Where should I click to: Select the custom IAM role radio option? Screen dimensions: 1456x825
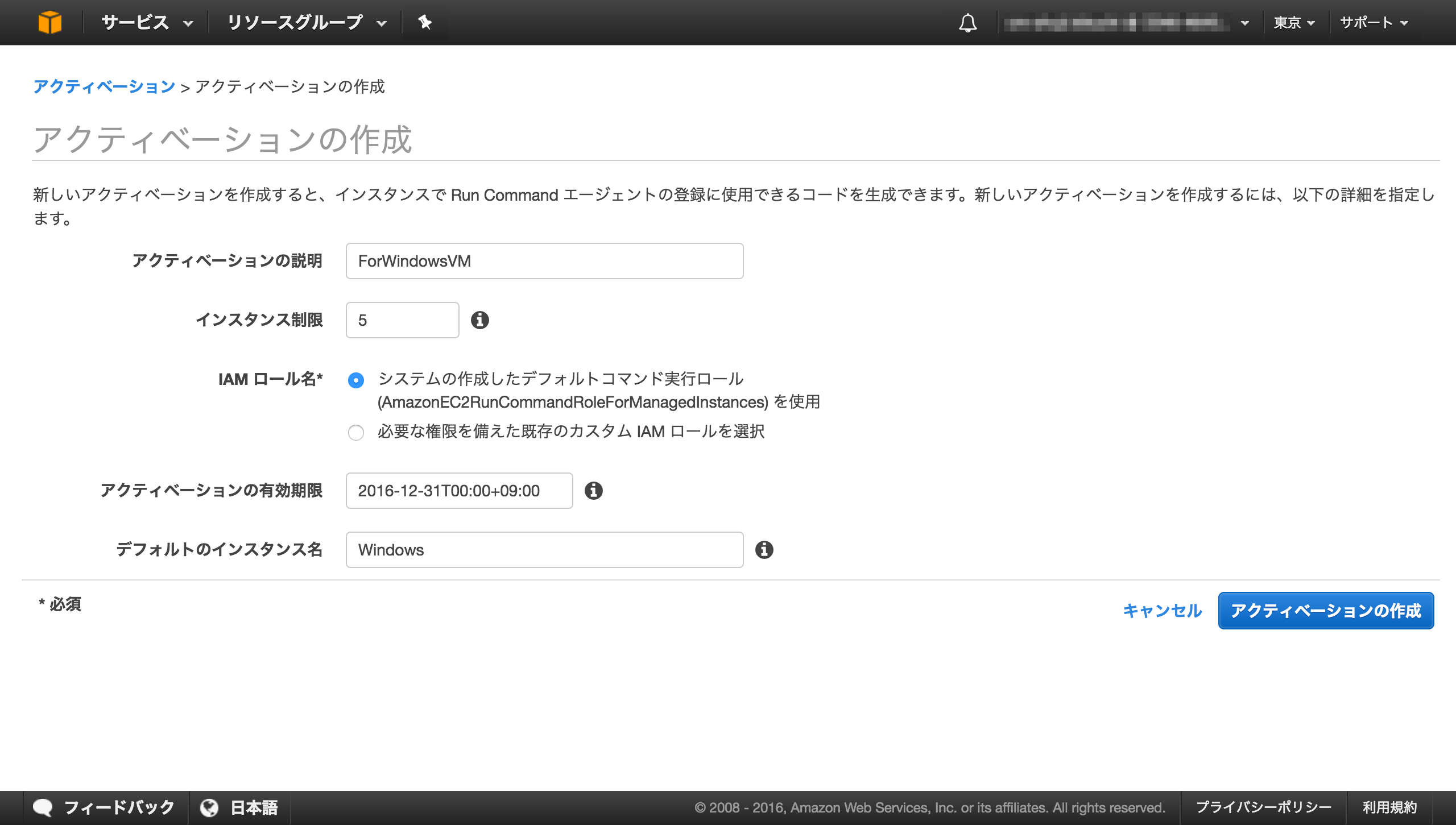356,433
